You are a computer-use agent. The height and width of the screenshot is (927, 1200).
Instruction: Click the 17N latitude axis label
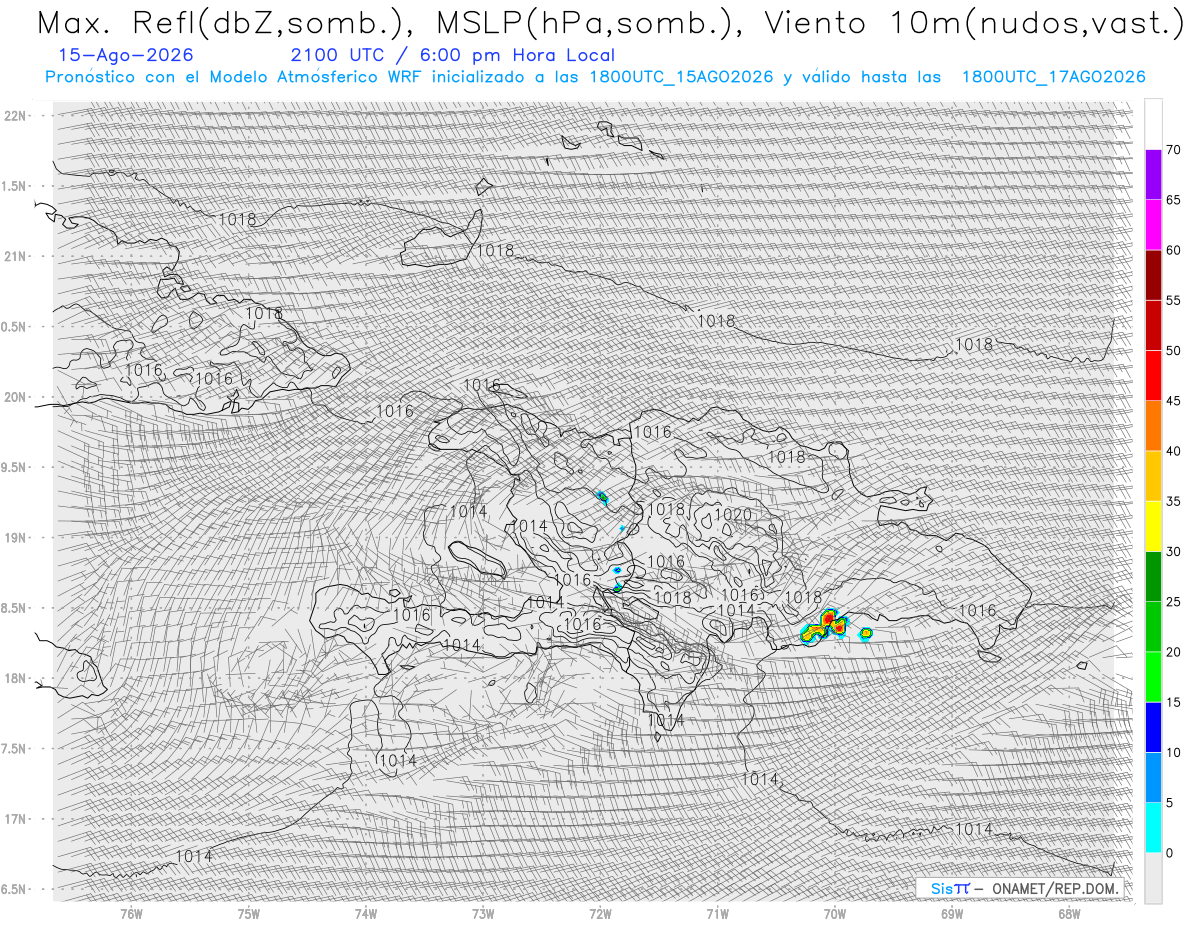pyautogui.click(x=14, y=819)
